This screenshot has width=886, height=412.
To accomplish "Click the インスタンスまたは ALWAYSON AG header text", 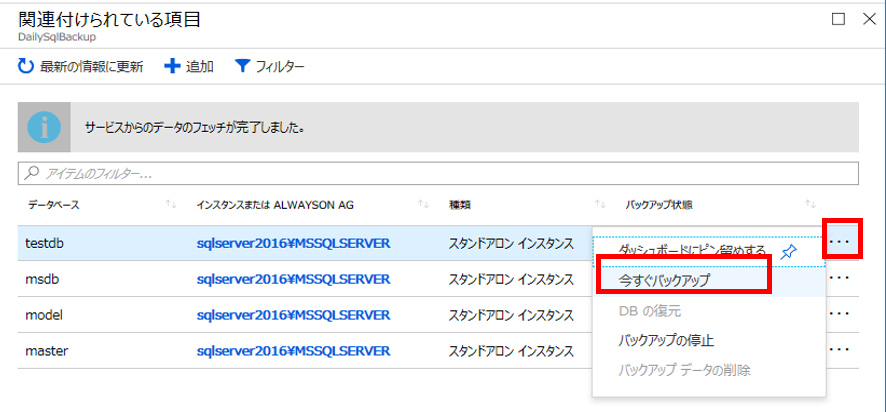I will click(275, 205).
